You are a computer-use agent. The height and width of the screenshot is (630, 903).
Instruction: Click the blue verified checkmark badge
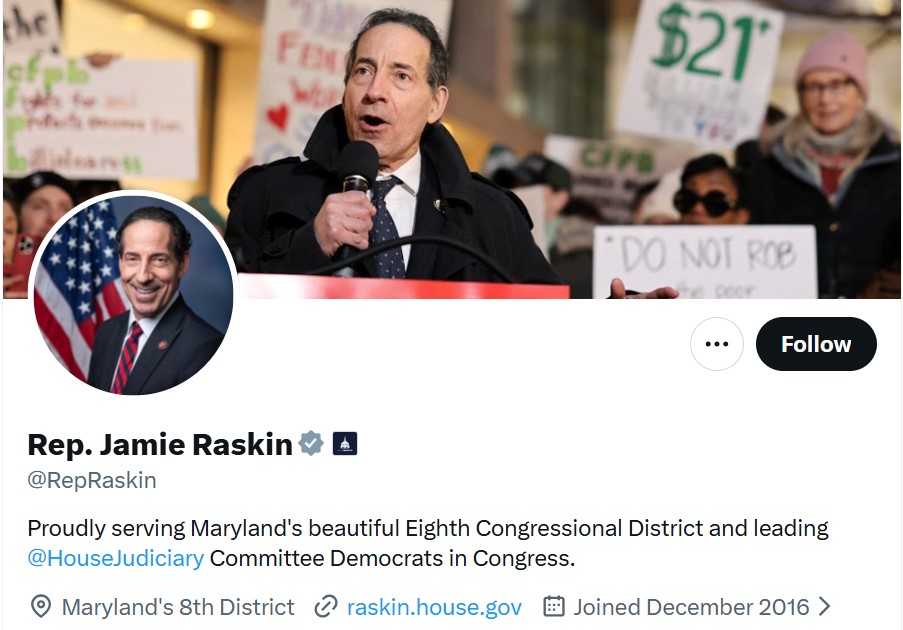tap(311, 443)
